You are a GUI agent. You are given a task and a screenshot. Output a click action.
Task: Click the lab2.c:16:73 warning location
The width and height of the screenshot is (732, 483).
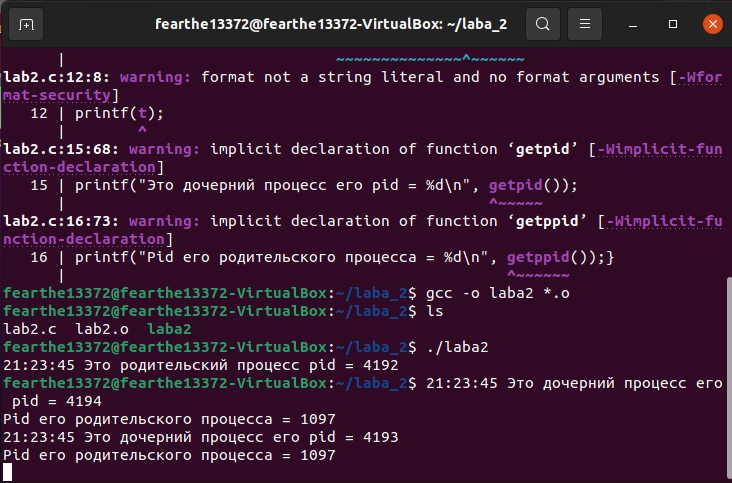[x=61, y=221]
